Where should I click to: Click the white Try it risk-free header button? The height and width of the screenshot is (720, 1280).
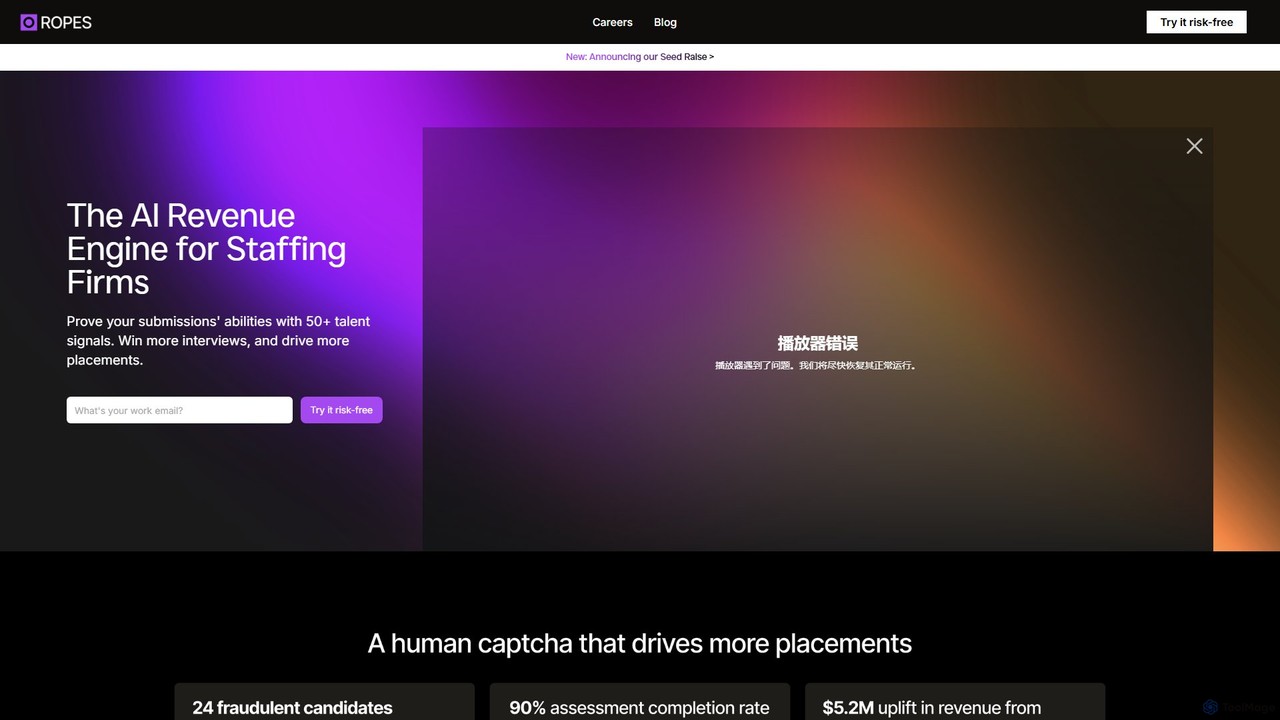1196,22
